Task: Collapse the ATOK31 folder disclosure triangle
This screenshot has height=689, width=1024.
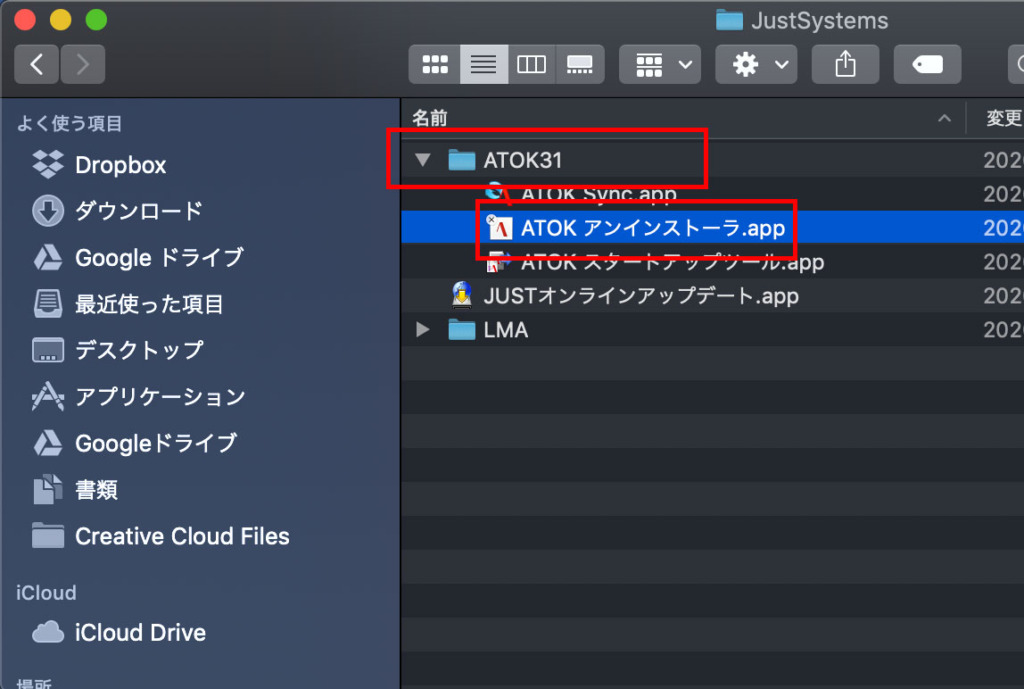Action: [x=423, y=159]
